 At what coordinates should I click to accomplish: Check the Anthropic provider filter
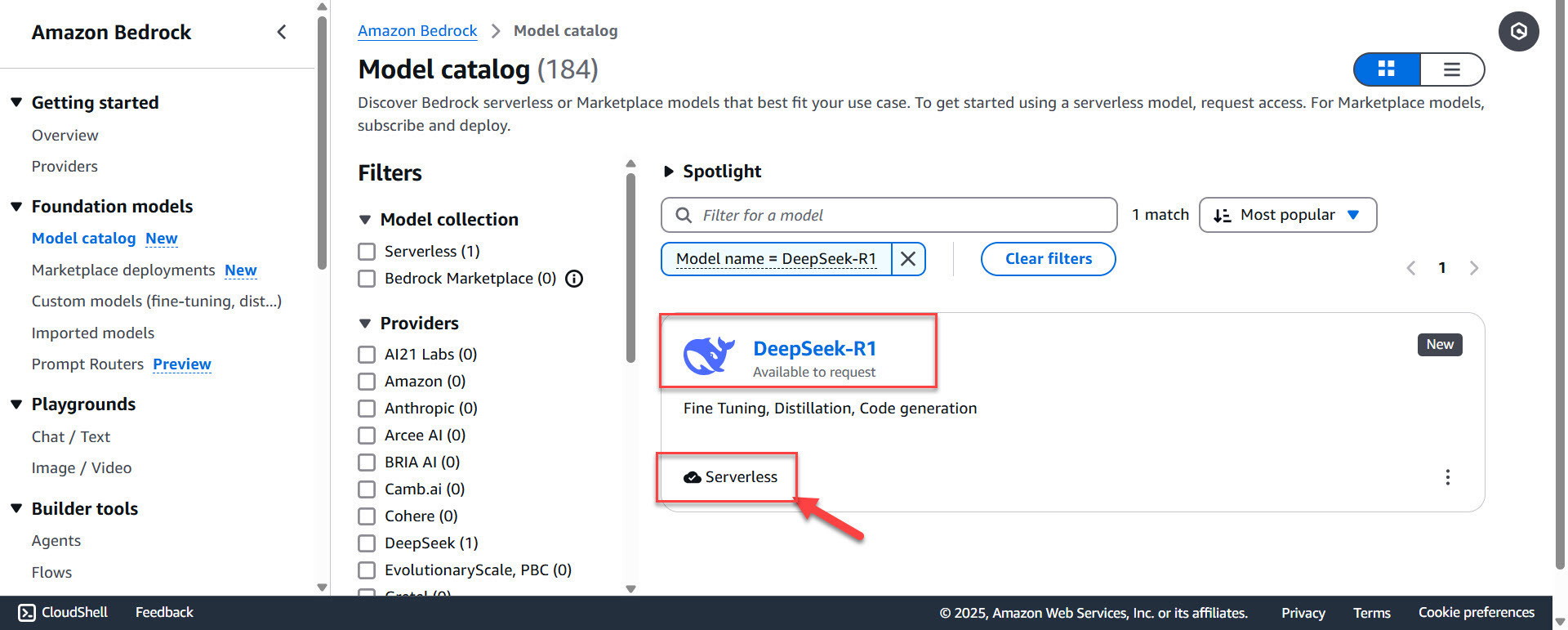pyautogui.click(x=367, y=409)
